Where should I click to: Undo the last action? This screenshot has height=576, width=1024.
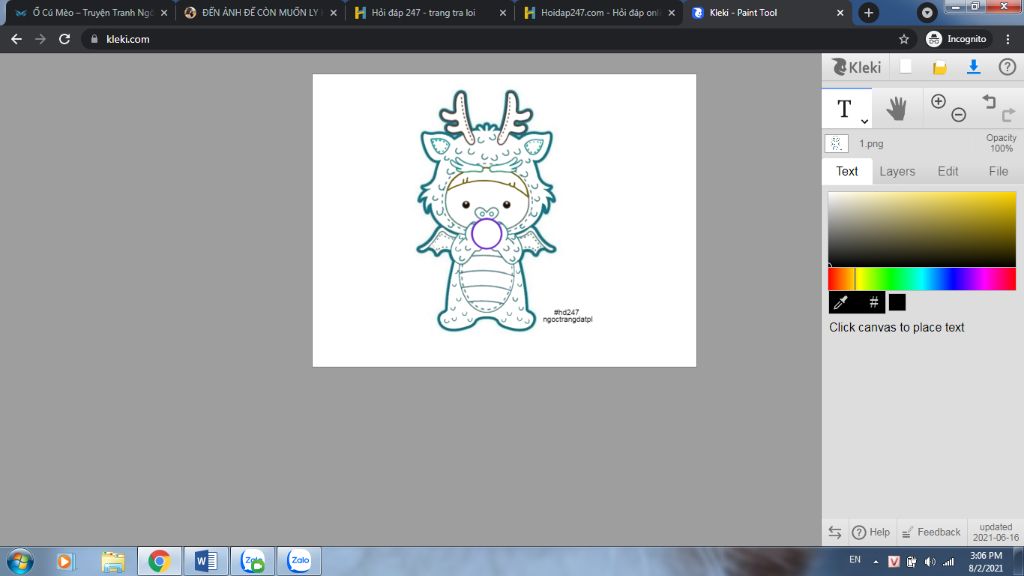point(989,101)
